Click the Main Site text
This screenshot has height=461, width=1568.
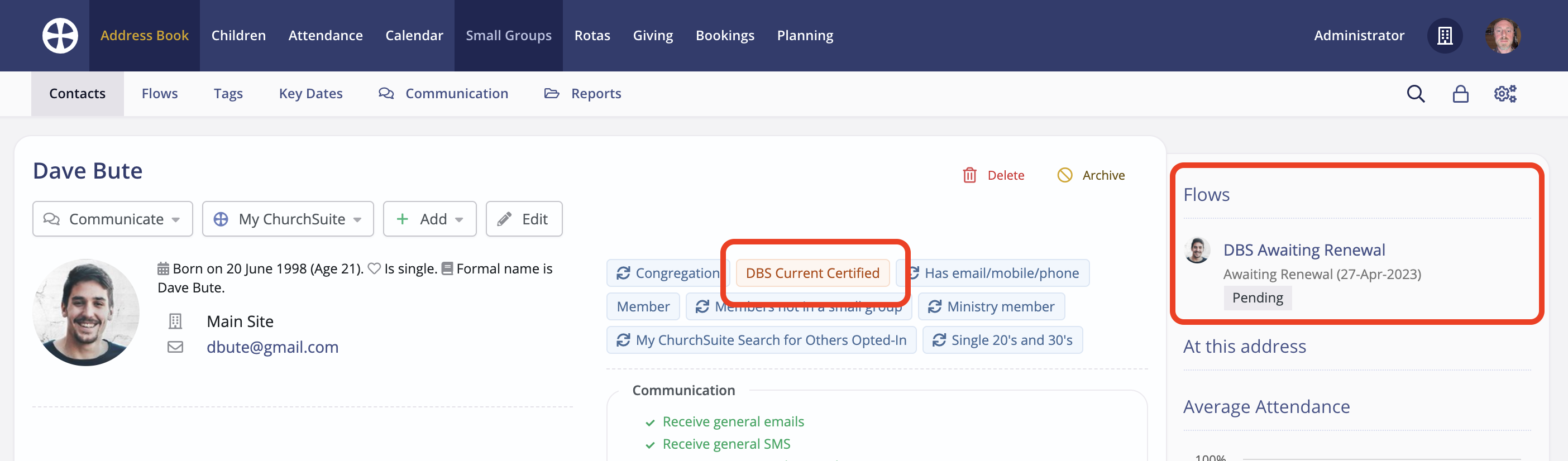point(240,321)
